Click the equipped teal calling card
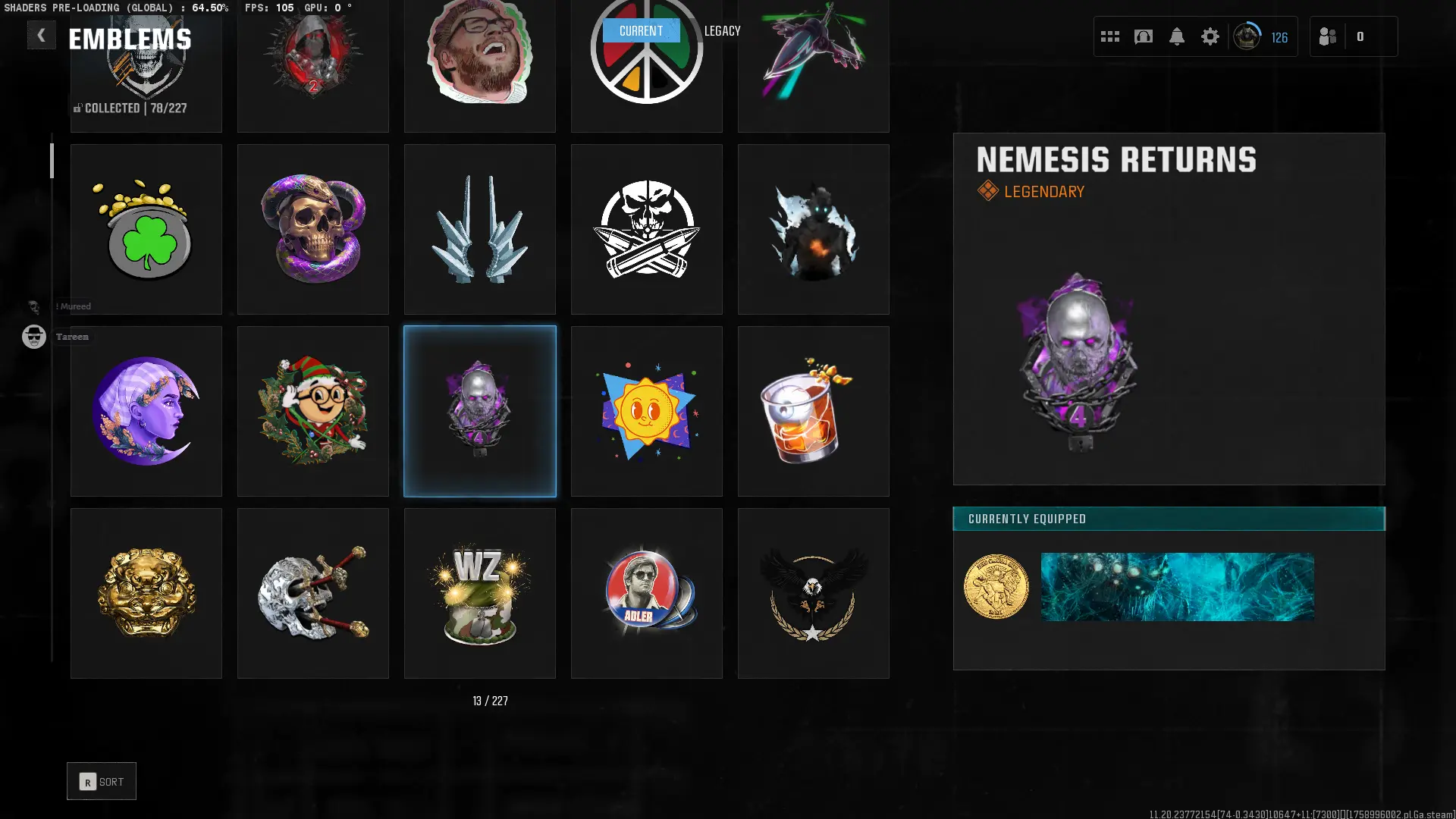1456x819 pixels. (1177, 586)
